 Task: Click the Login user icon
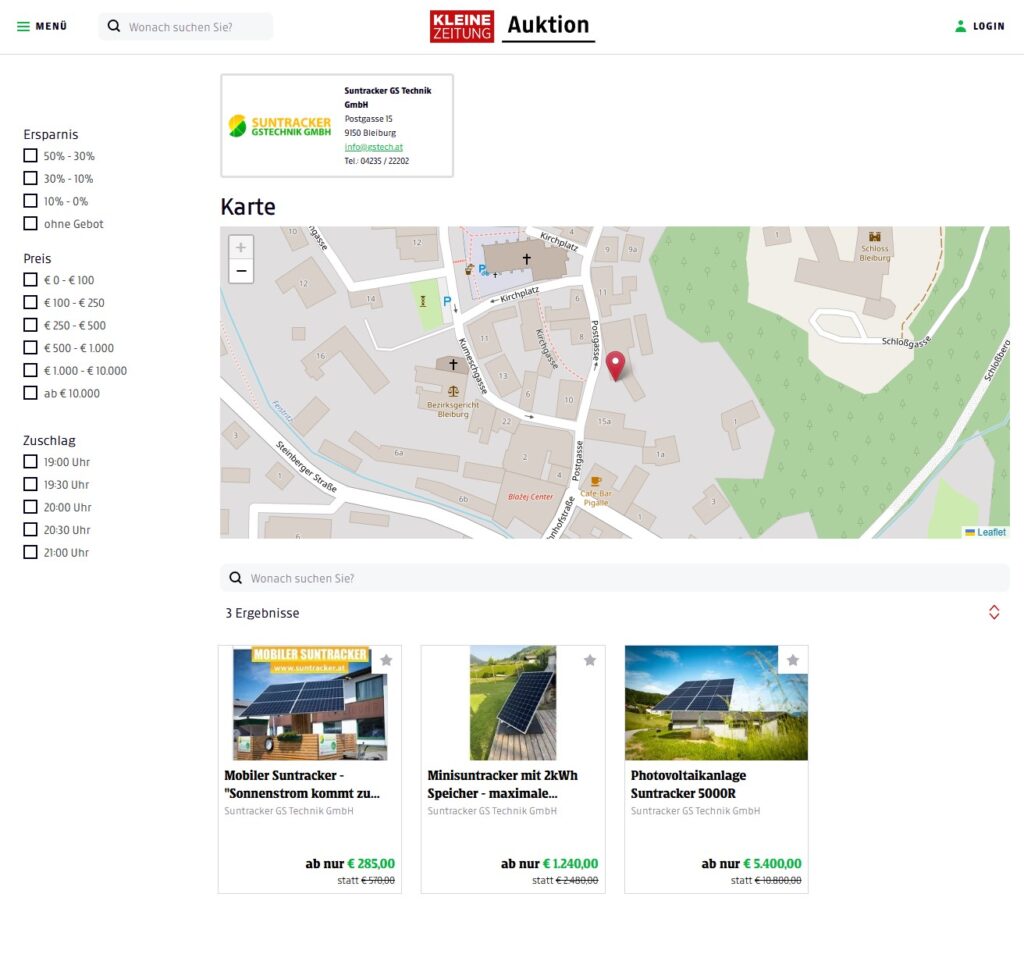[961, 26]
